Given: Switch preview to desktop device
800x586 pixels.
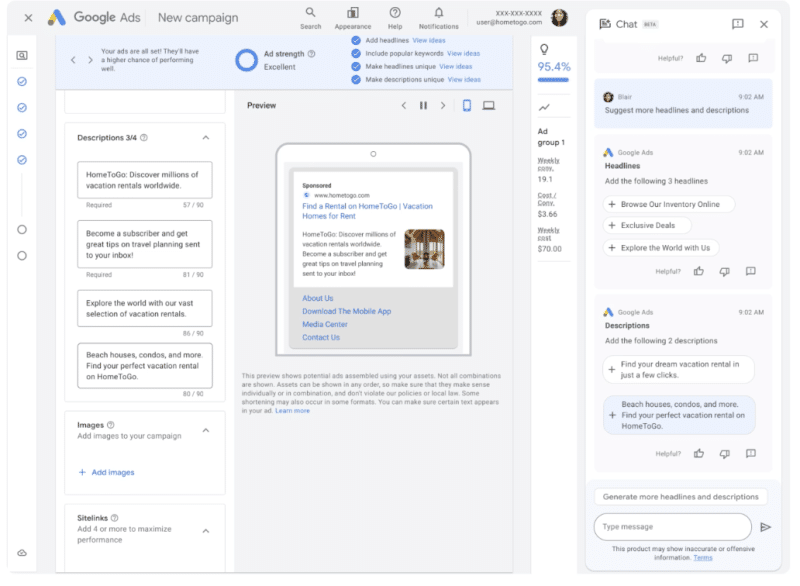Looking at the screenshot, I should pos(489,106).
